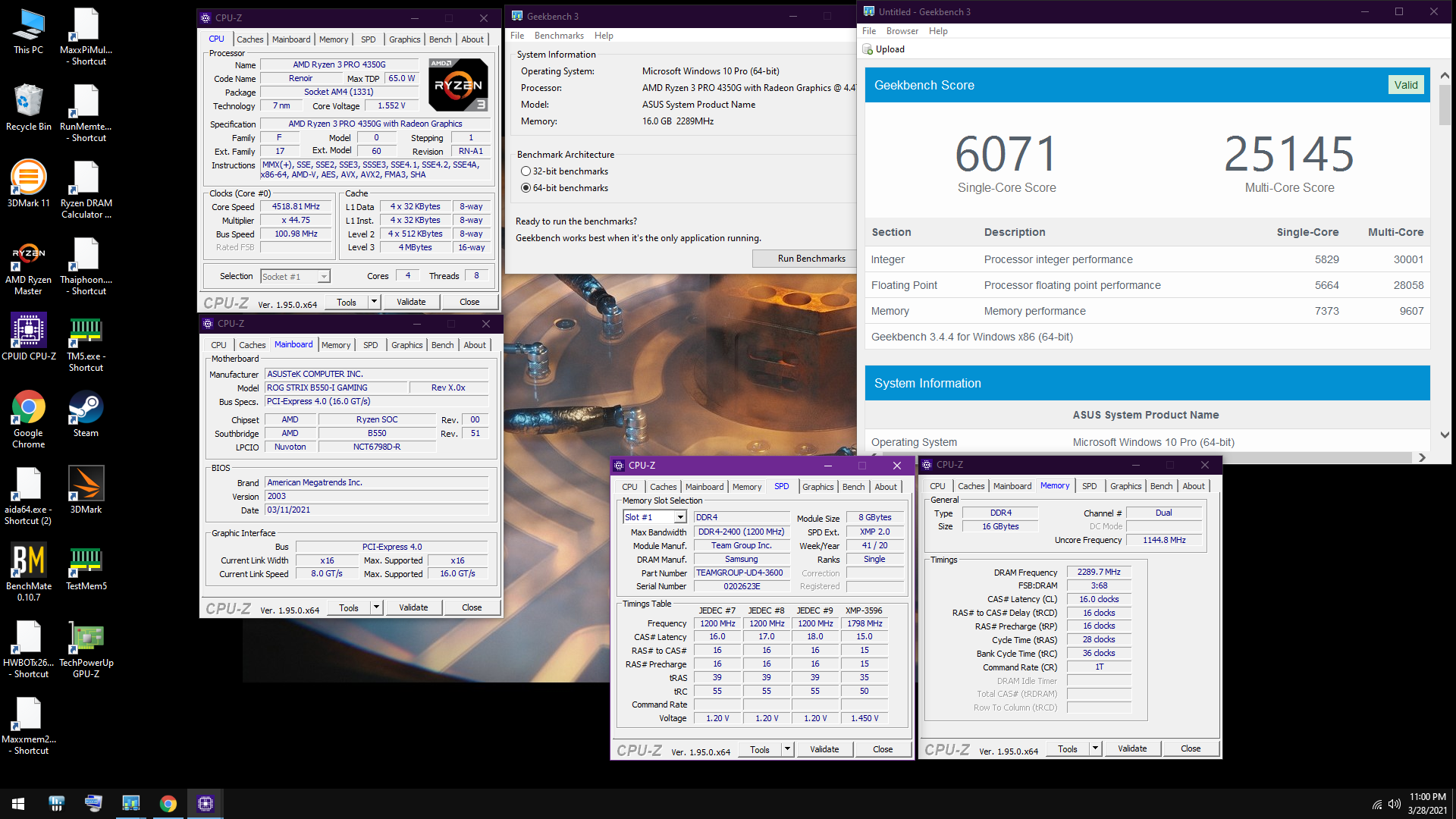Open TechPowerUp GPU-Z shortcut
The width and height of the screenshot is (1456, 819).
pyautogui.click(x=86, y=649)
